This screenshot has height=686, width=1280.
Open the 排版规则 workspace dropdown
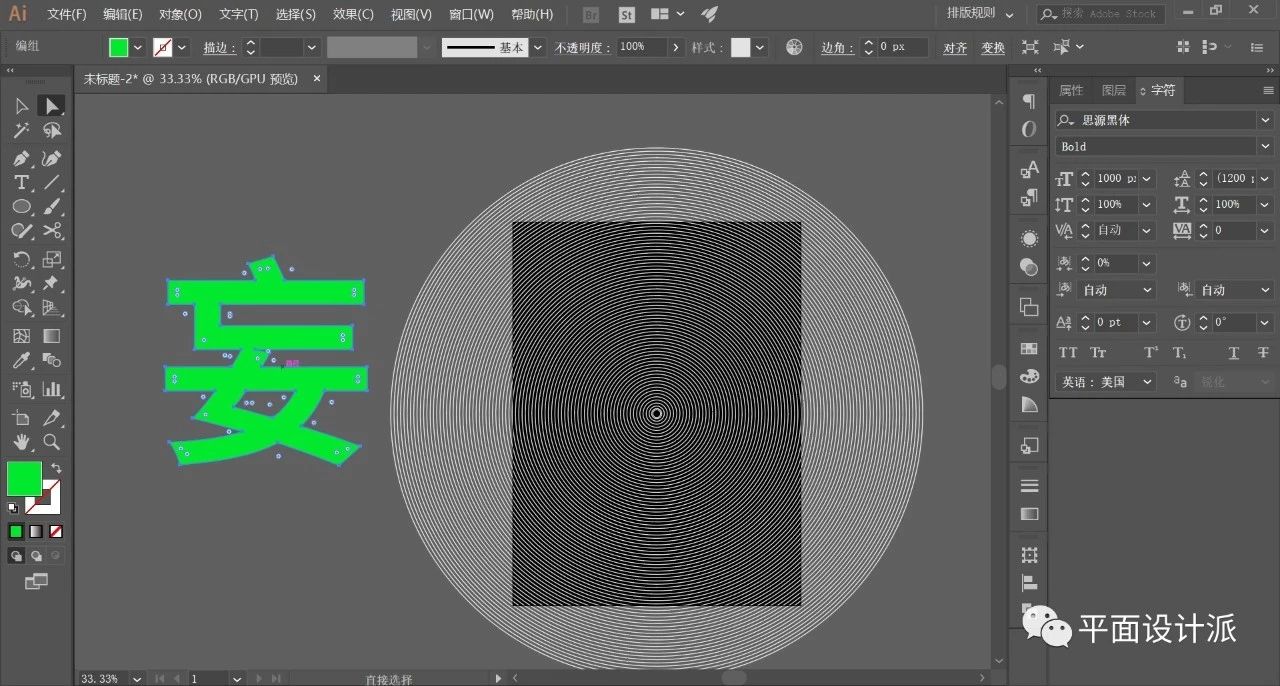(981, 14)
